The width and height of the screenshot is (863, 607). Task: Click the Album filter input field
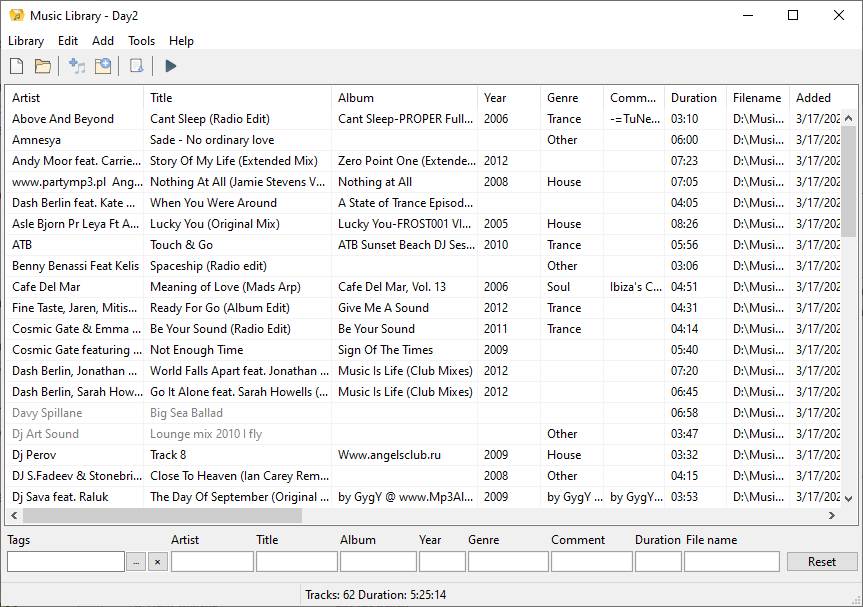click(x=378, y=562)
